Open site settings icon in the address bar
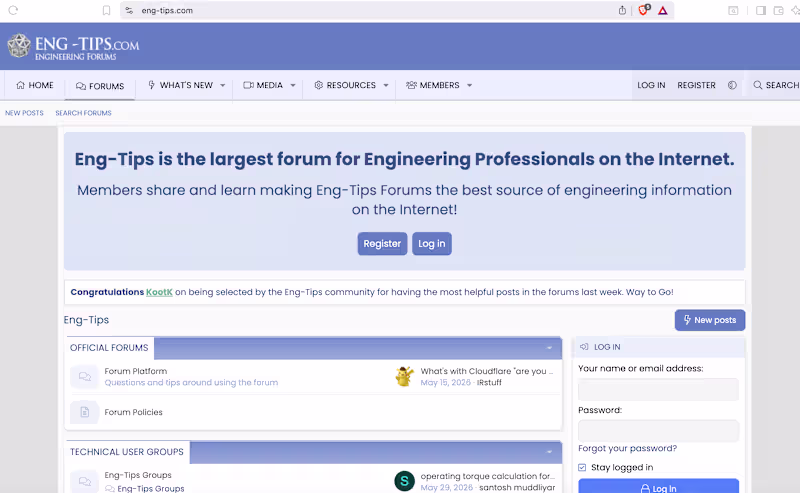 point(129,10)
